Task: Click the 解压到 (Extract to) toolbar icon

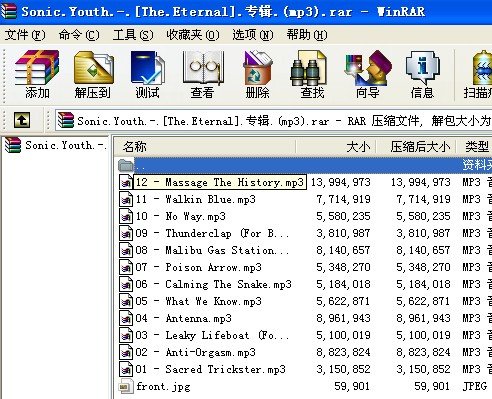Action: click(x=93, y=67)
